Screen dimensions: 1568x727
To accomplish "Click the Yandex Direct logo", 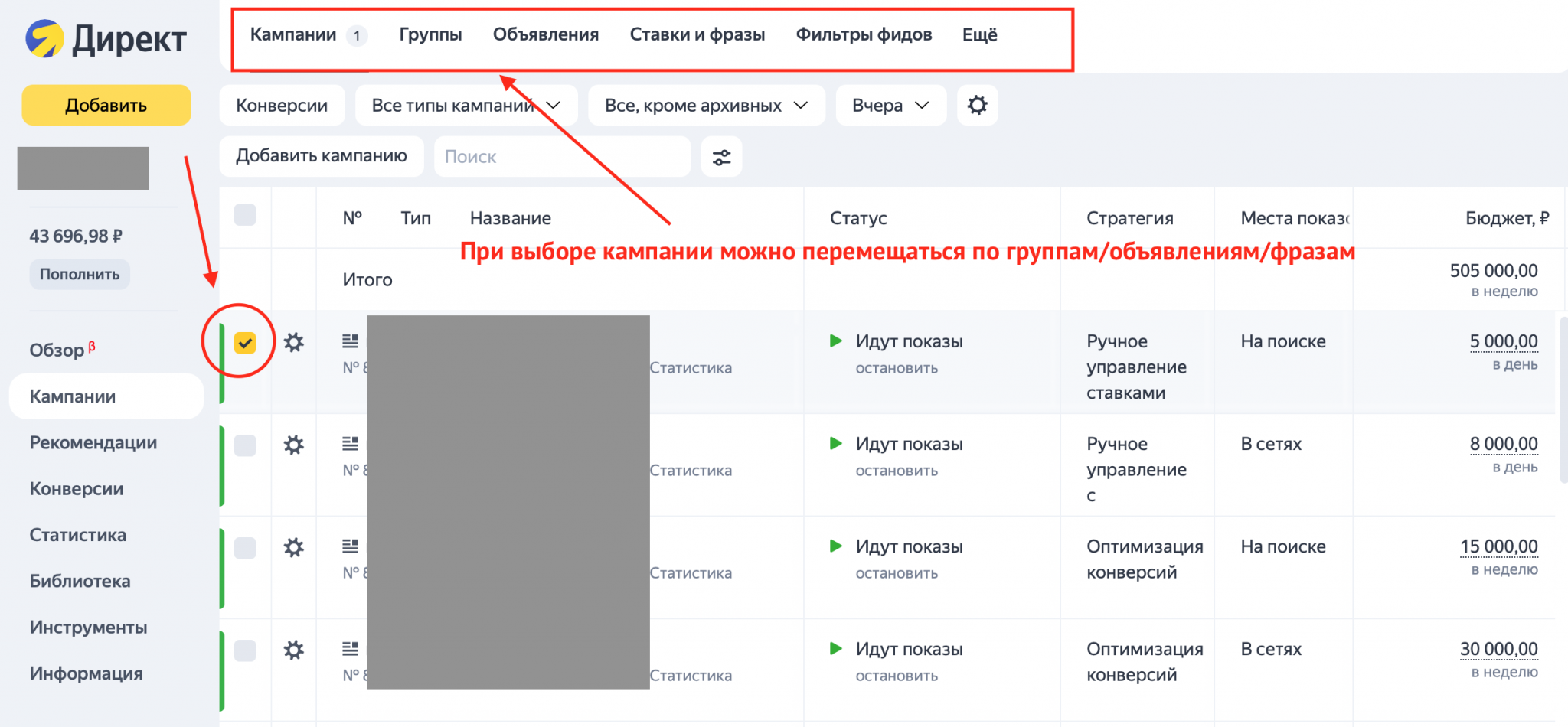I will [106, 39].
